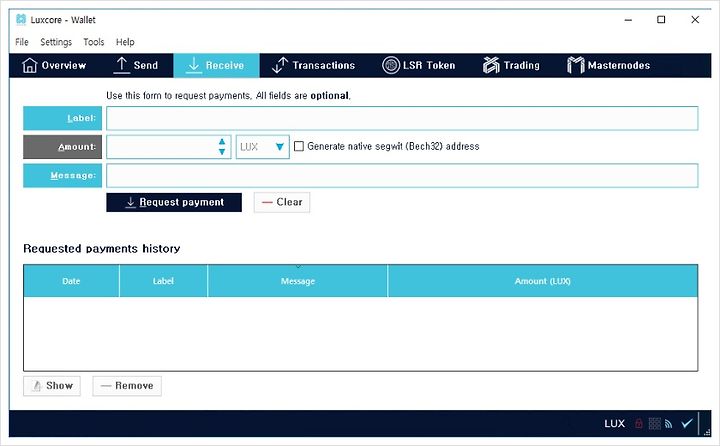Click the Luxcore app icon in title bar

click(x=21, y=20)
